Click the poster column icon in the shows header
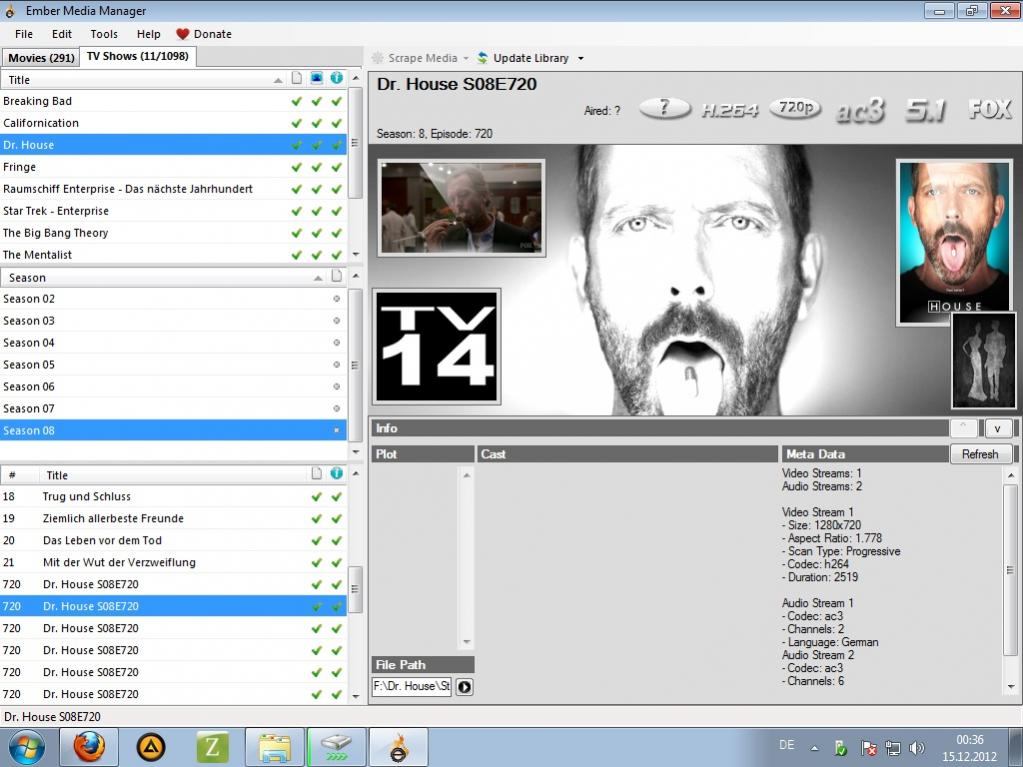The image size is (1023, 767). (x=297, y=78)
